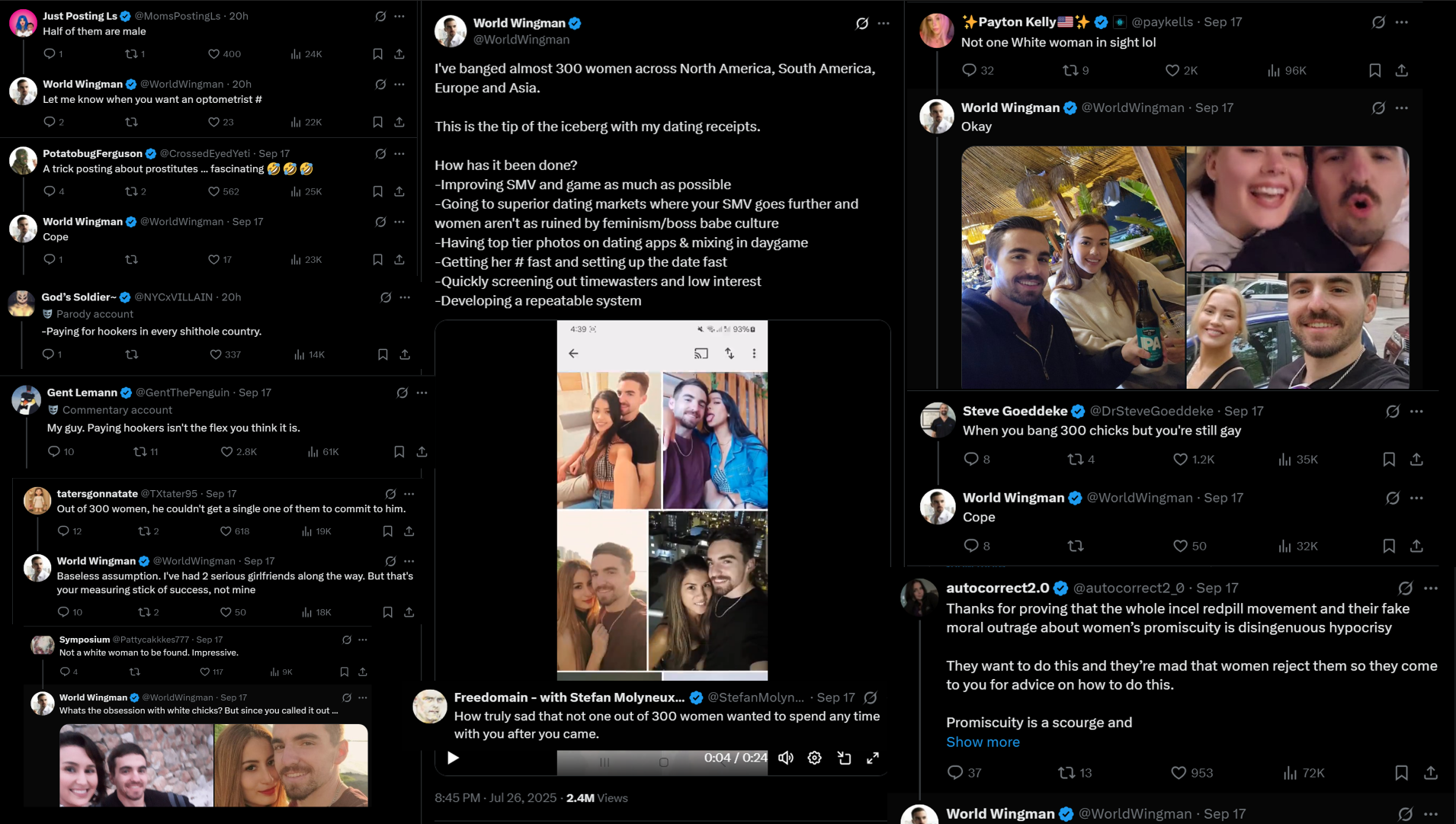Bookmark the Steve Goeddeke post

1389,459
